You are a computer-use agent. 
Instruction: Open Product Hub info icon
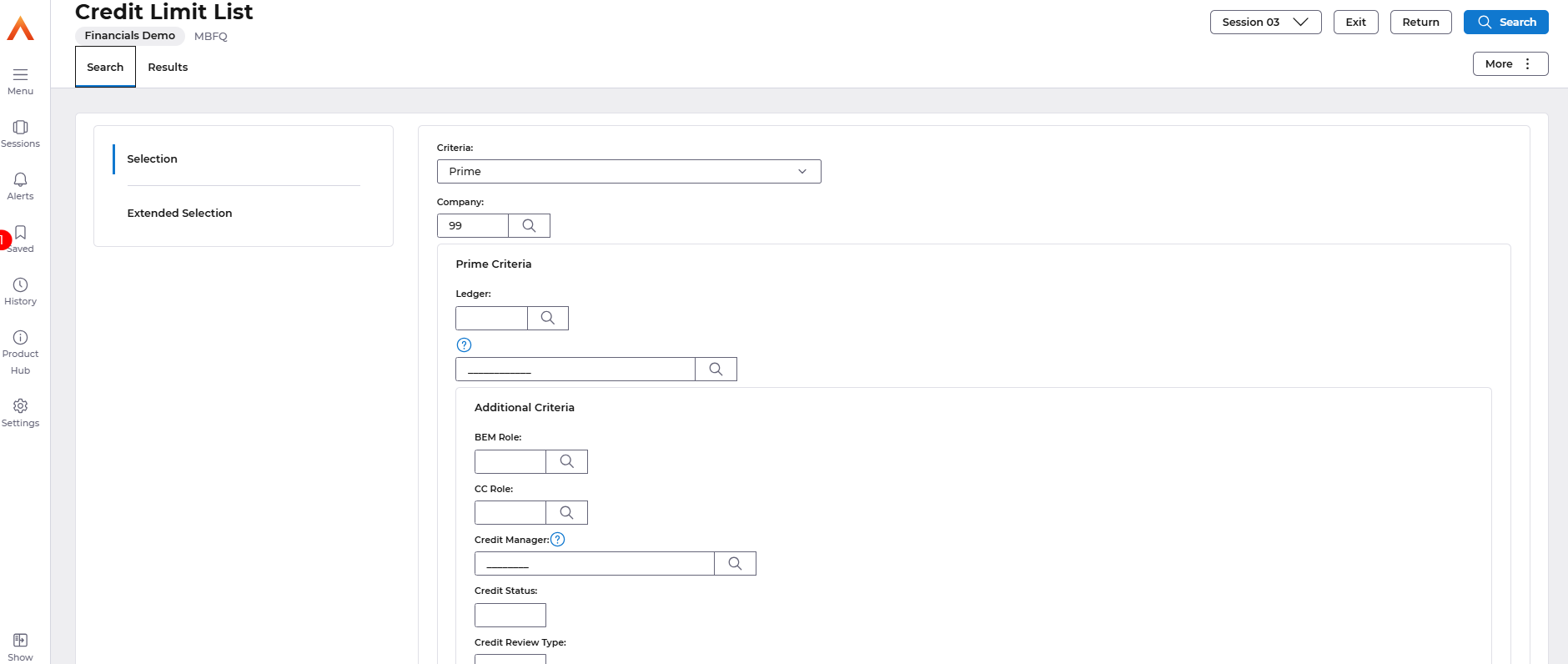(20, 337)
